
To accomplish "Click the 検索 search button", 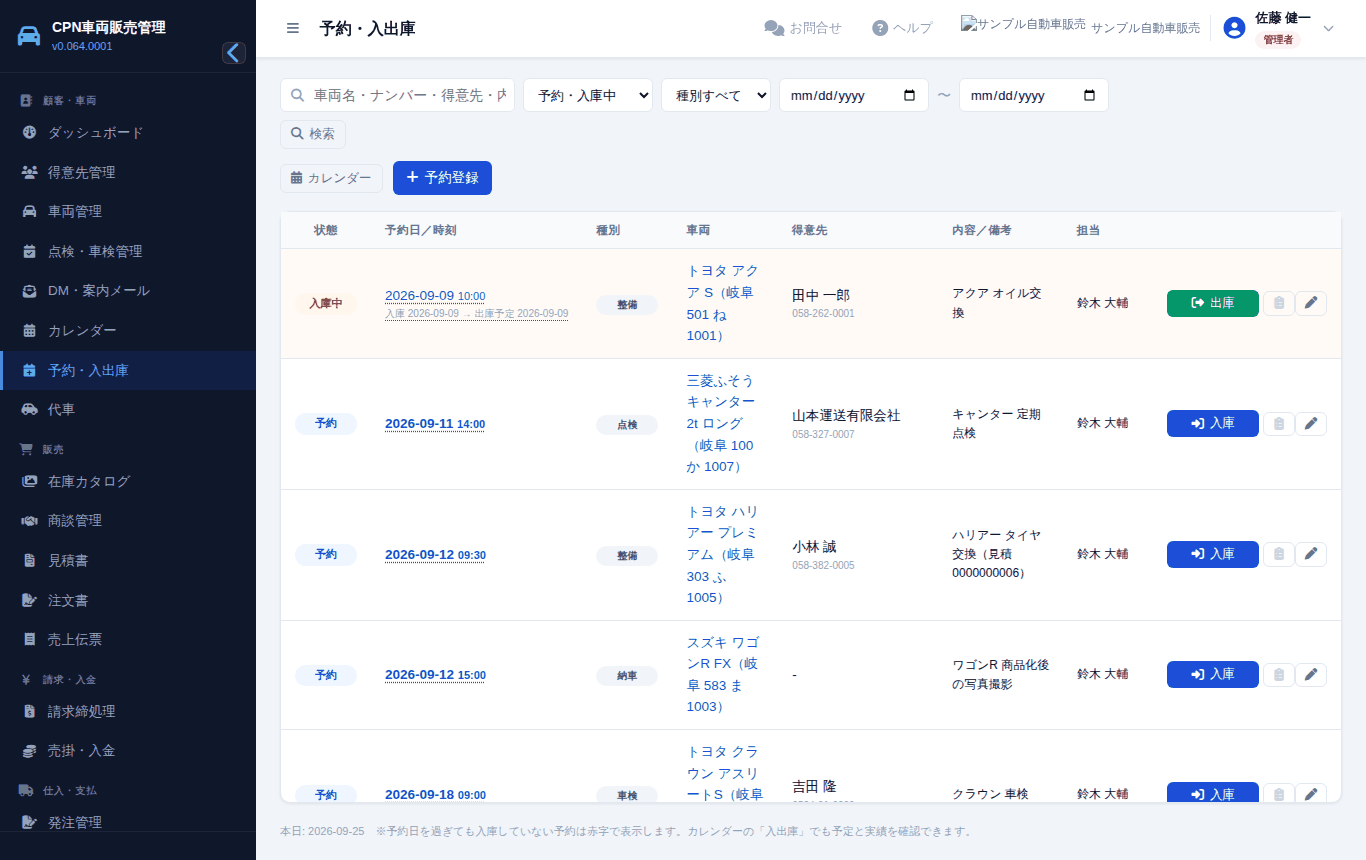I will point(313,134).
